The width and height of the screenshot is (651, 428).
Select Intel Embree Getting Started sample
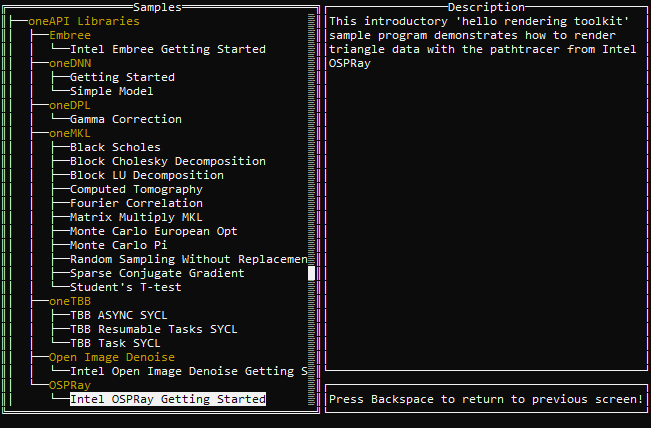[168, 49]
